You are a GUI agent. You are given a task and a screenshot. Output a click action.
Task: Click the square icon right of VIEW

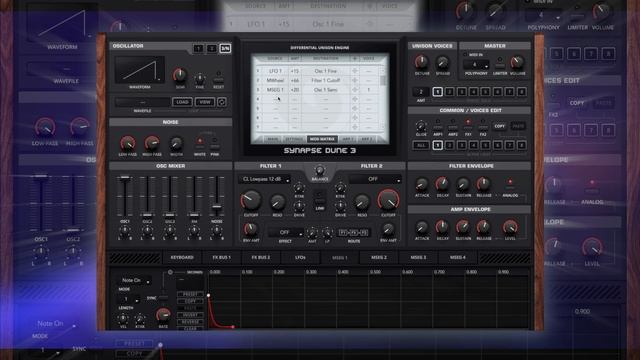222,102
